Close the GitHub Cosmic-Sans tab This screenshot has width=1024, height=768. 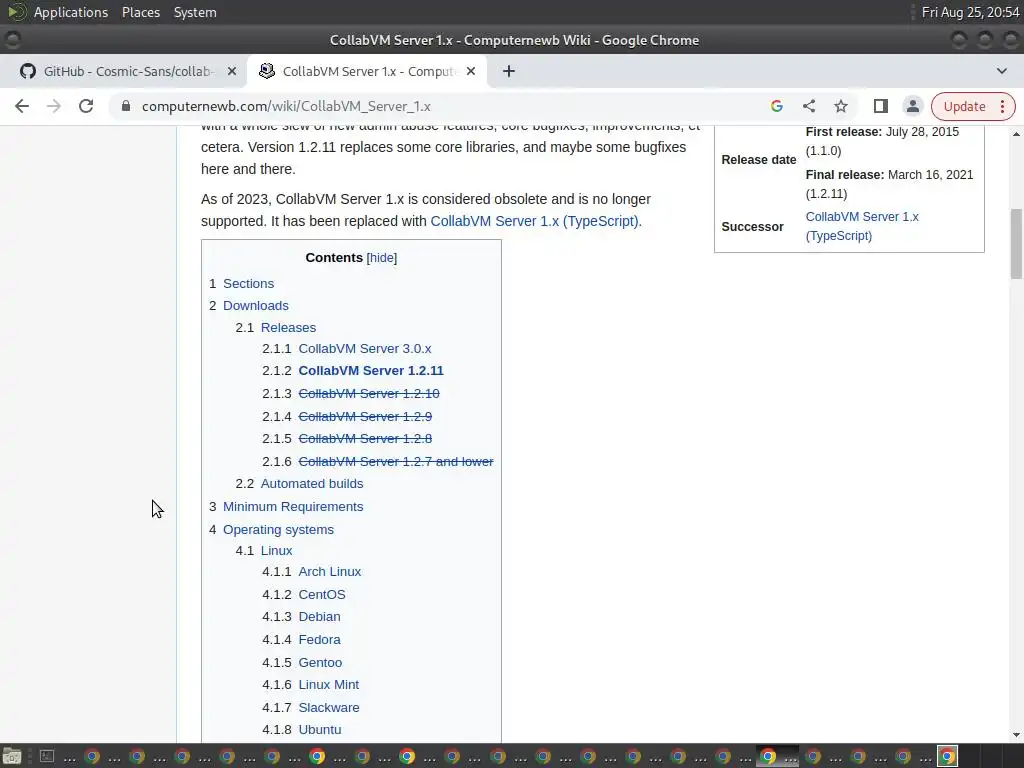231,71
